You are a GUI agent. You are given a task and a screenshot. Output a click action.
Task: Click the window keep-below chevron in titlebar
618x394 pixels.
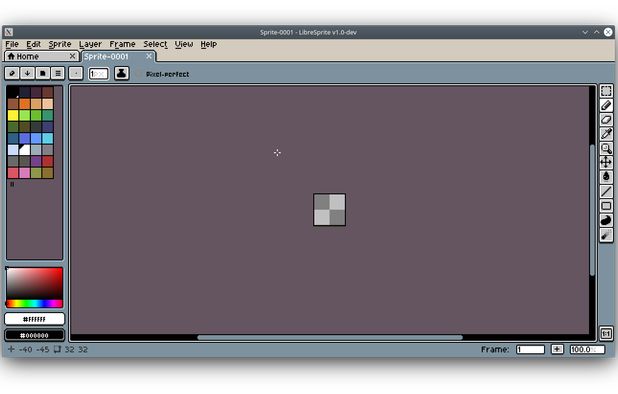(x=585, y=32)
